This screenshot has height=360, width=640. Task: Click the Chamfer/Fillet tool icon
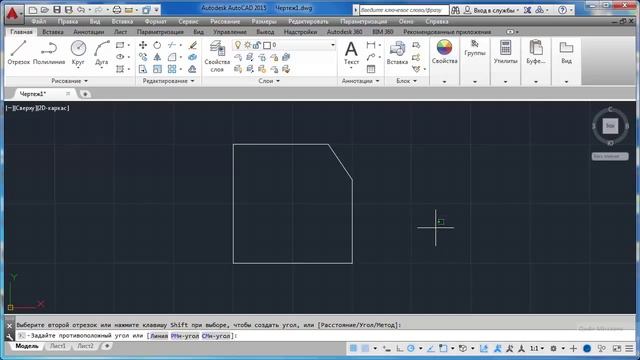pos(172,57)
